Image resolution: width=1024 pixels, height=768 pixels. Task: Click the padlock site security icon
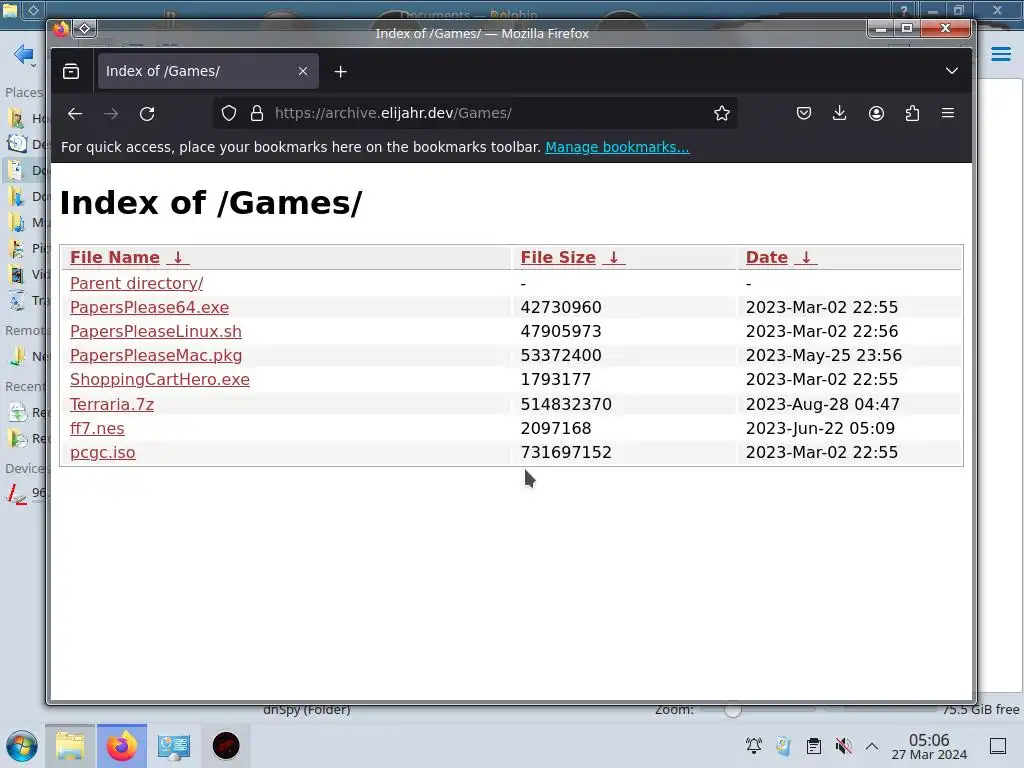pos(257,113)
